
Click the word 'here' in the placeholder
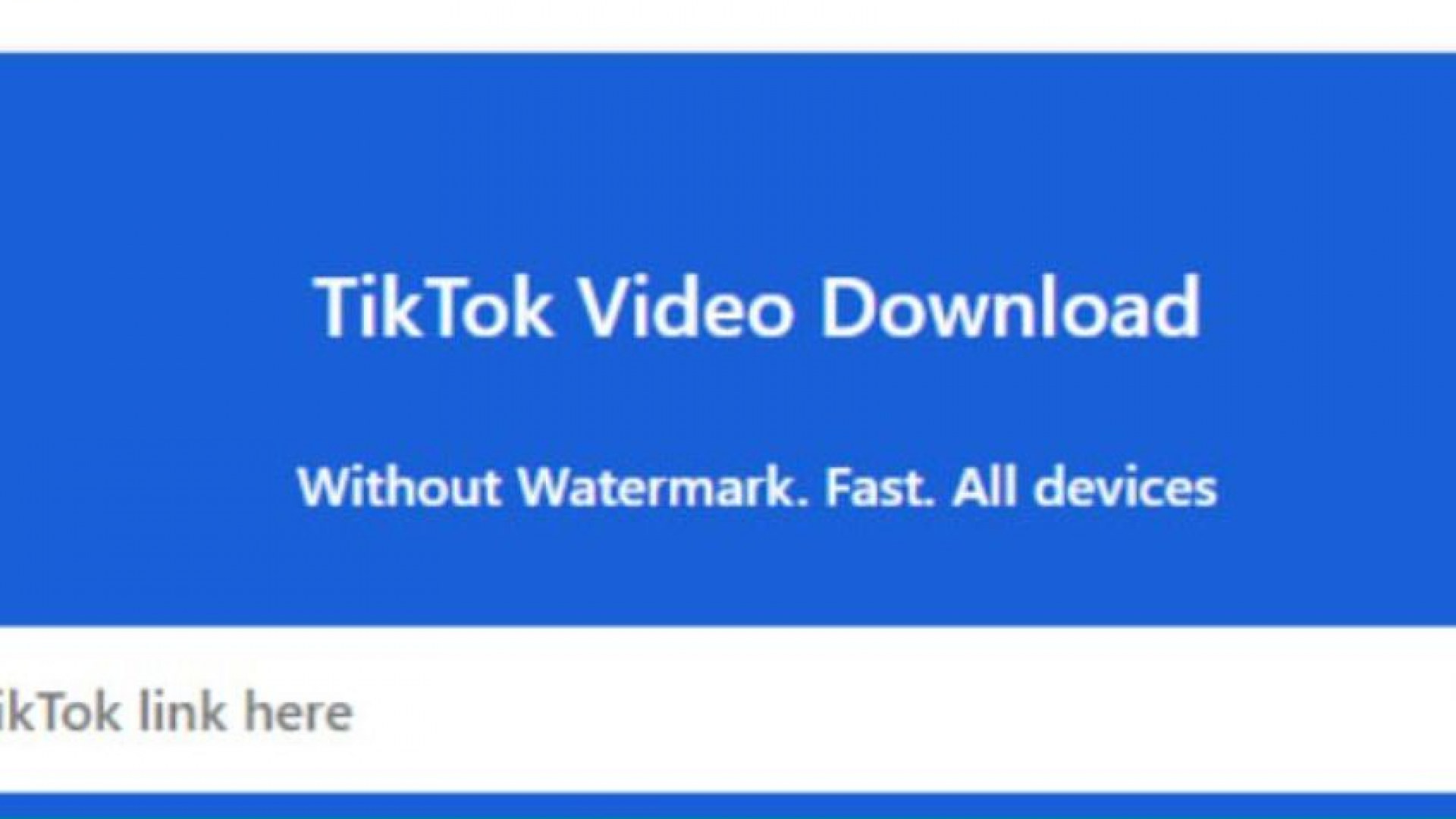coord(299,711)
